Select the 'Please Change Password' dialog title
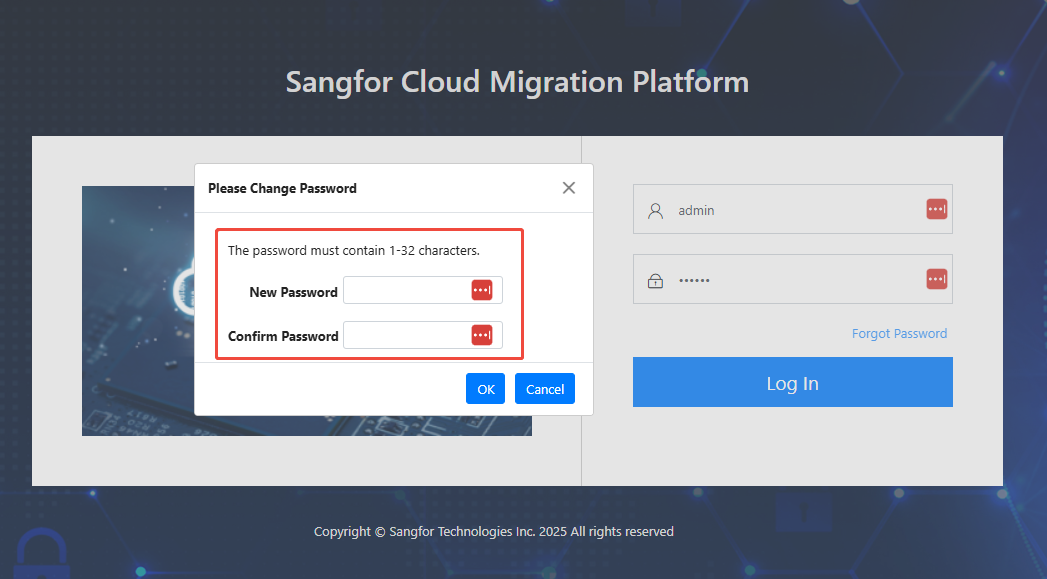1047x579 pixels. point(282,188)
